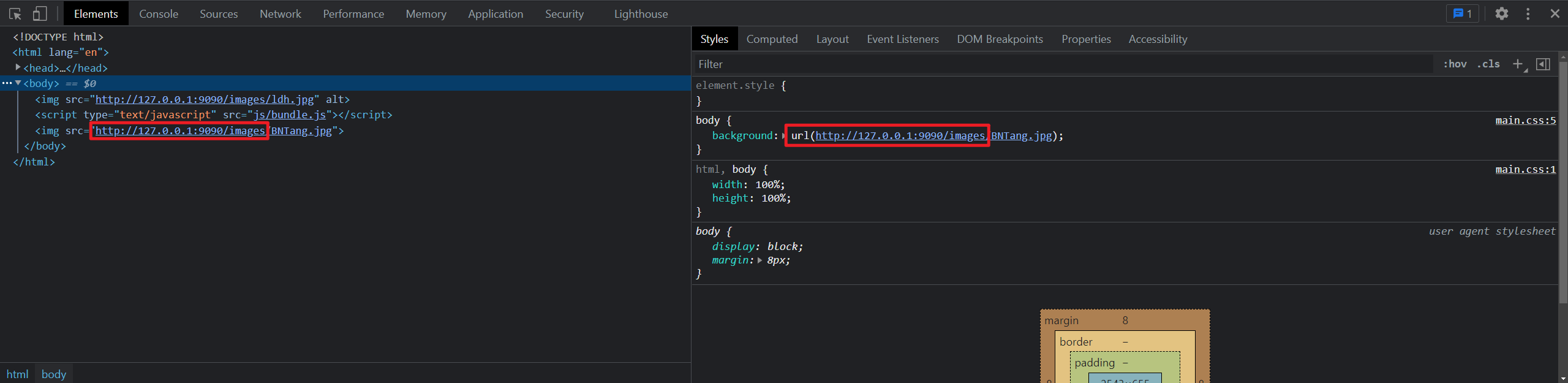This screenshot has width=1568, height=383.
Task: Expand the margin shorthand property
Action: [760, 260]
